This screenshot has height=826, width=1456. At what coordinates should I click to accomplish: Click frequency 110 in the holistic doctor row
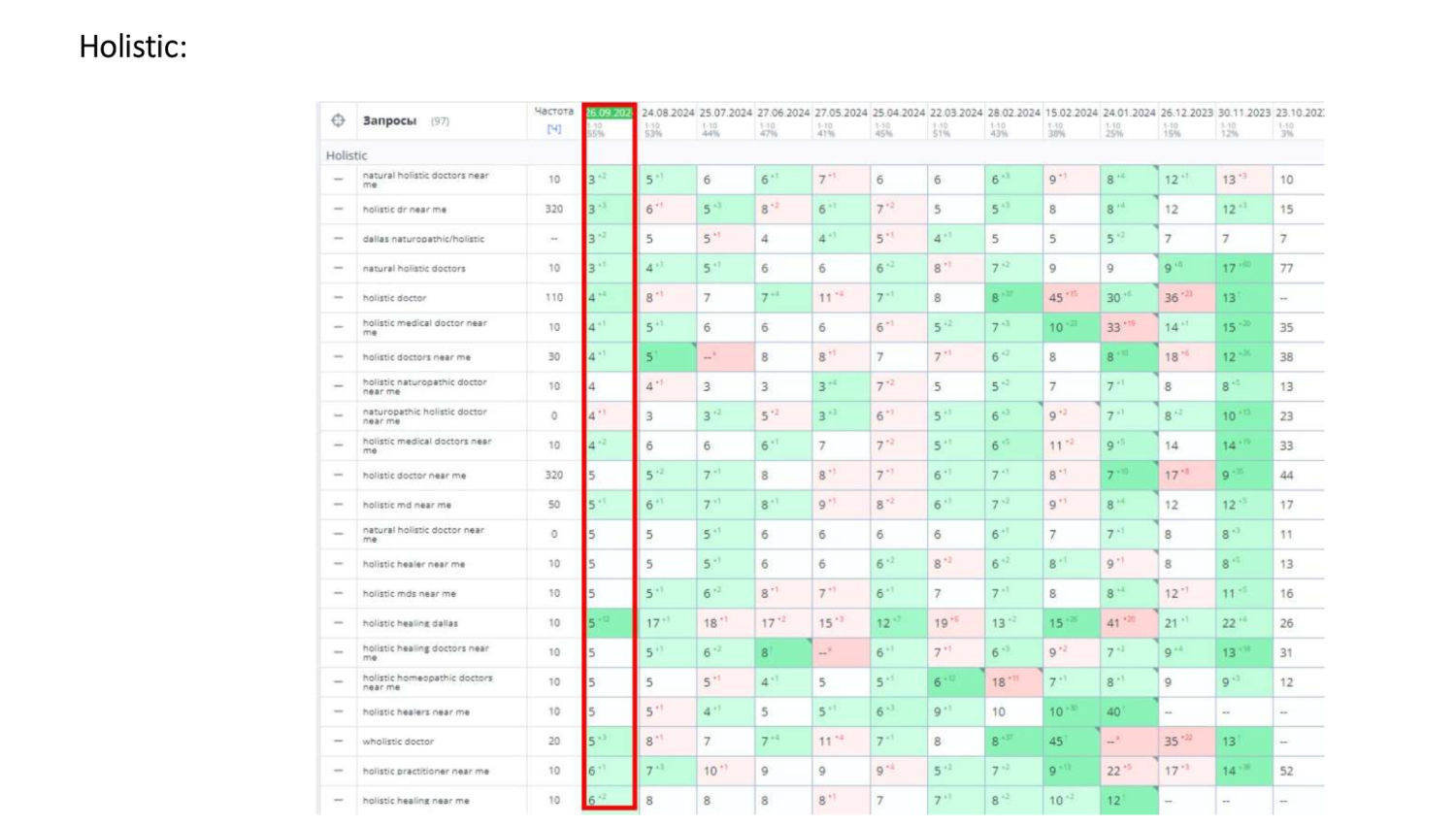coord(554,298)
